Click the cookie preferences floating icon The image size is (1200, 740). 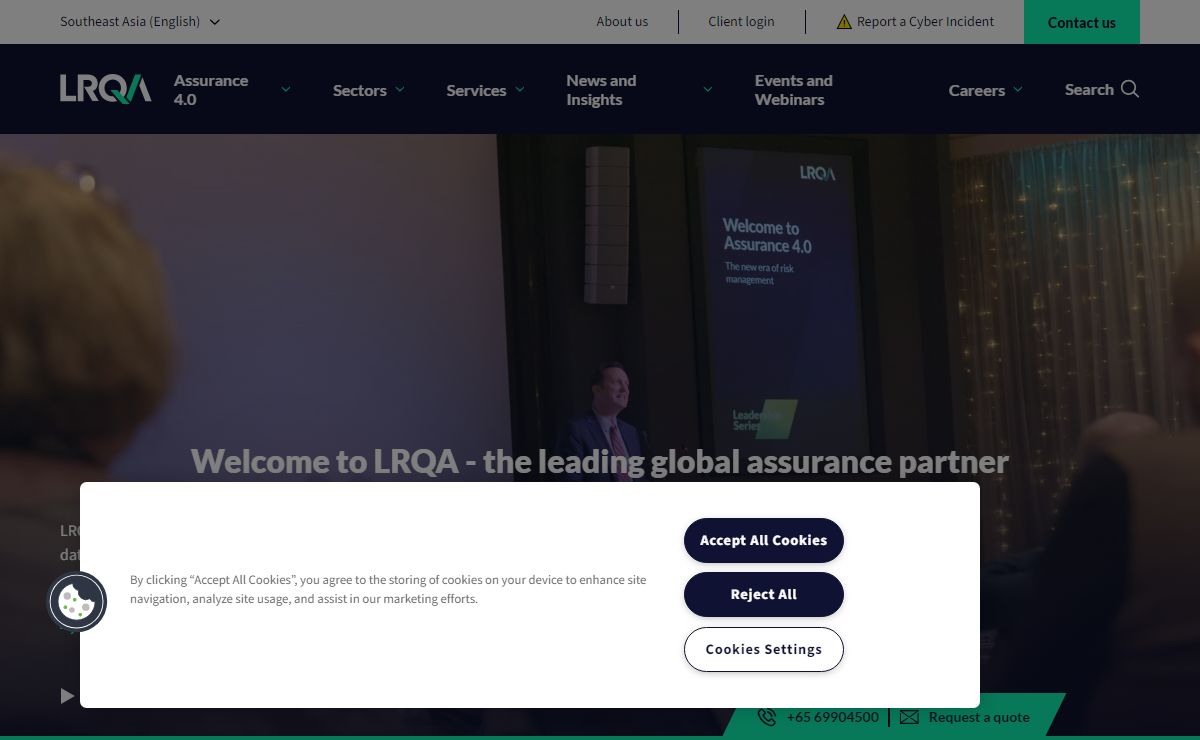[x=77, y=601]
